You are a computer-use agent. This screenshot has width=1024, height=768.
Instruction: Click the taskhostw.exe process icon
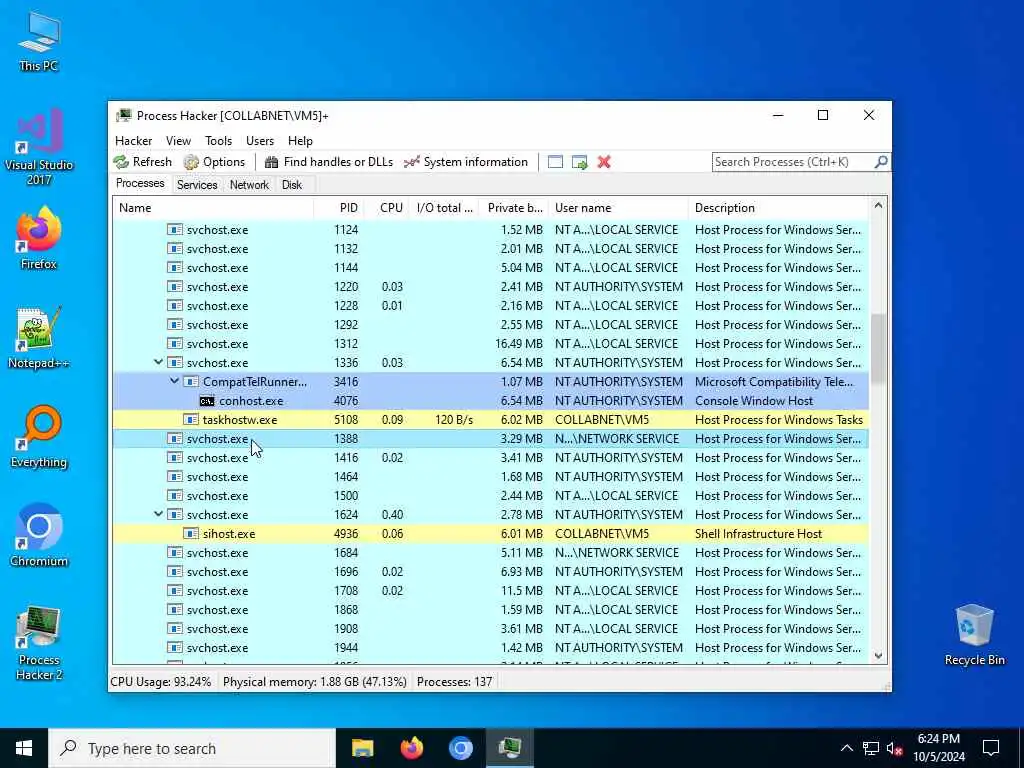coord(191,420)
